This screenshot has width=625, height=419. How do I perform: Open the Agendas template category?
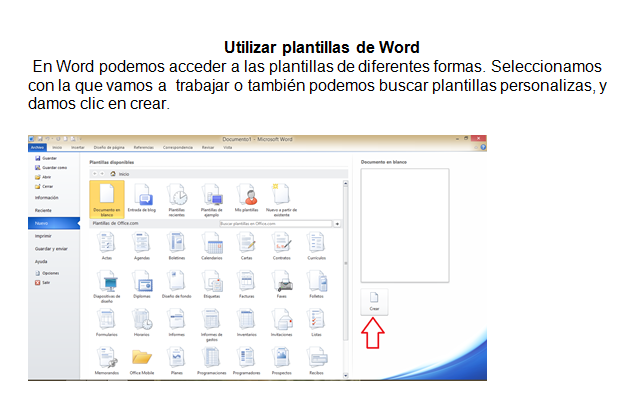click(142, 246)
